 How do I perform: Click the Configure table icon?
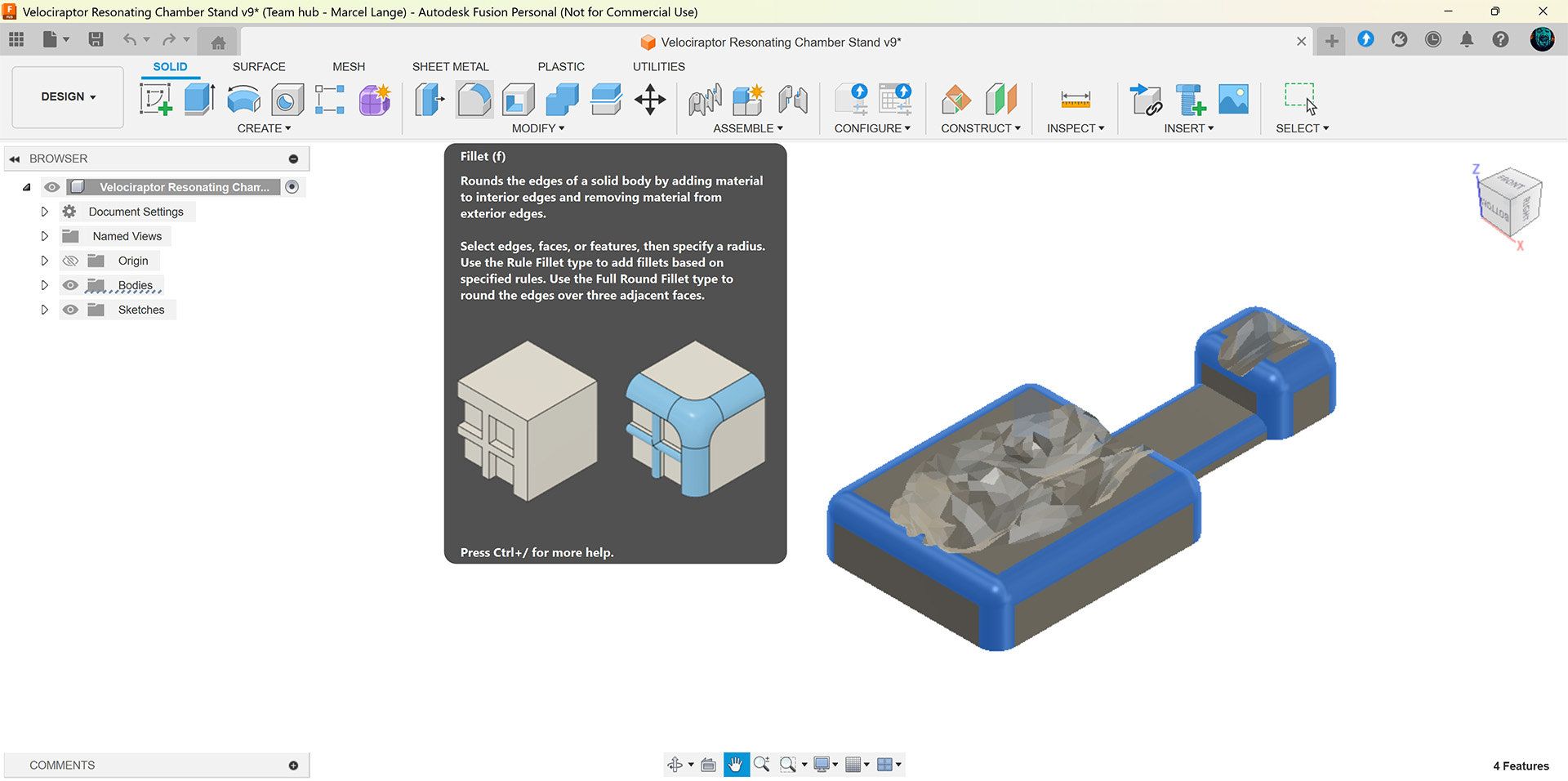coord(895,100)
